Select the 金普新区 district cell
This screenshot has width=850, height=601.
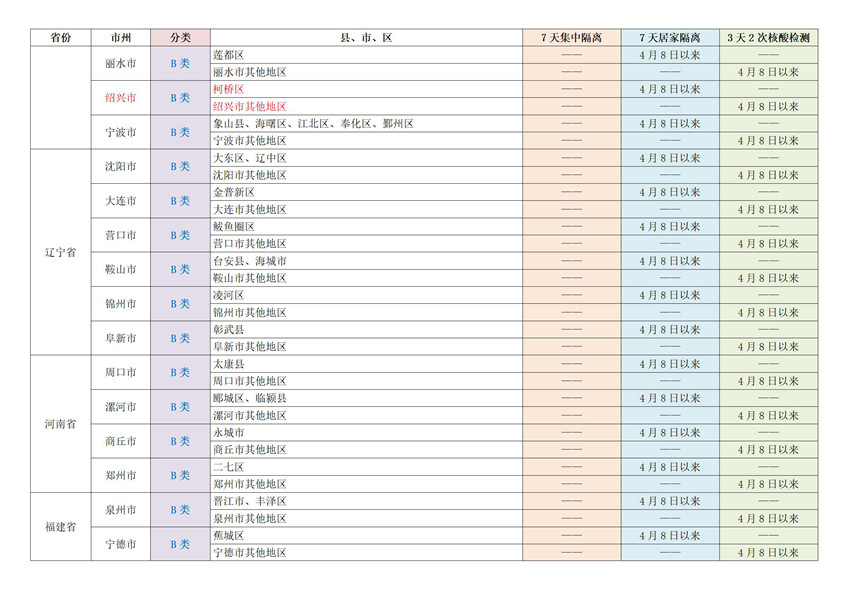[234, 192]
